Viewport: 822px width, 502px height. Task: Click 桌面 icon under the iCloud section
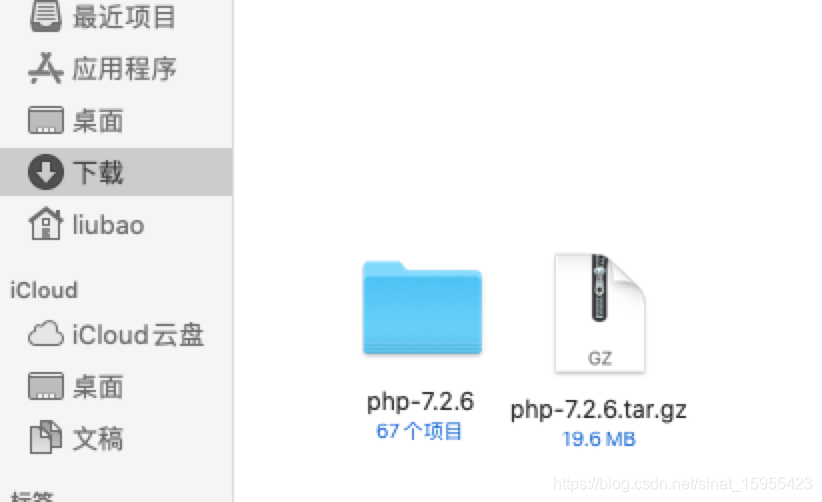46,386
